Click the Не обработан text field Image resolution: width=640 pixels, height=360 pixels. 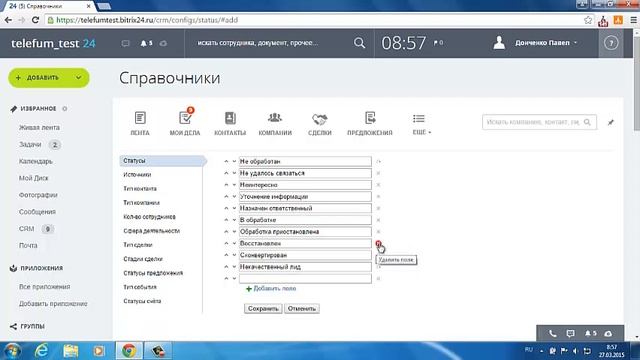[305, 161]
